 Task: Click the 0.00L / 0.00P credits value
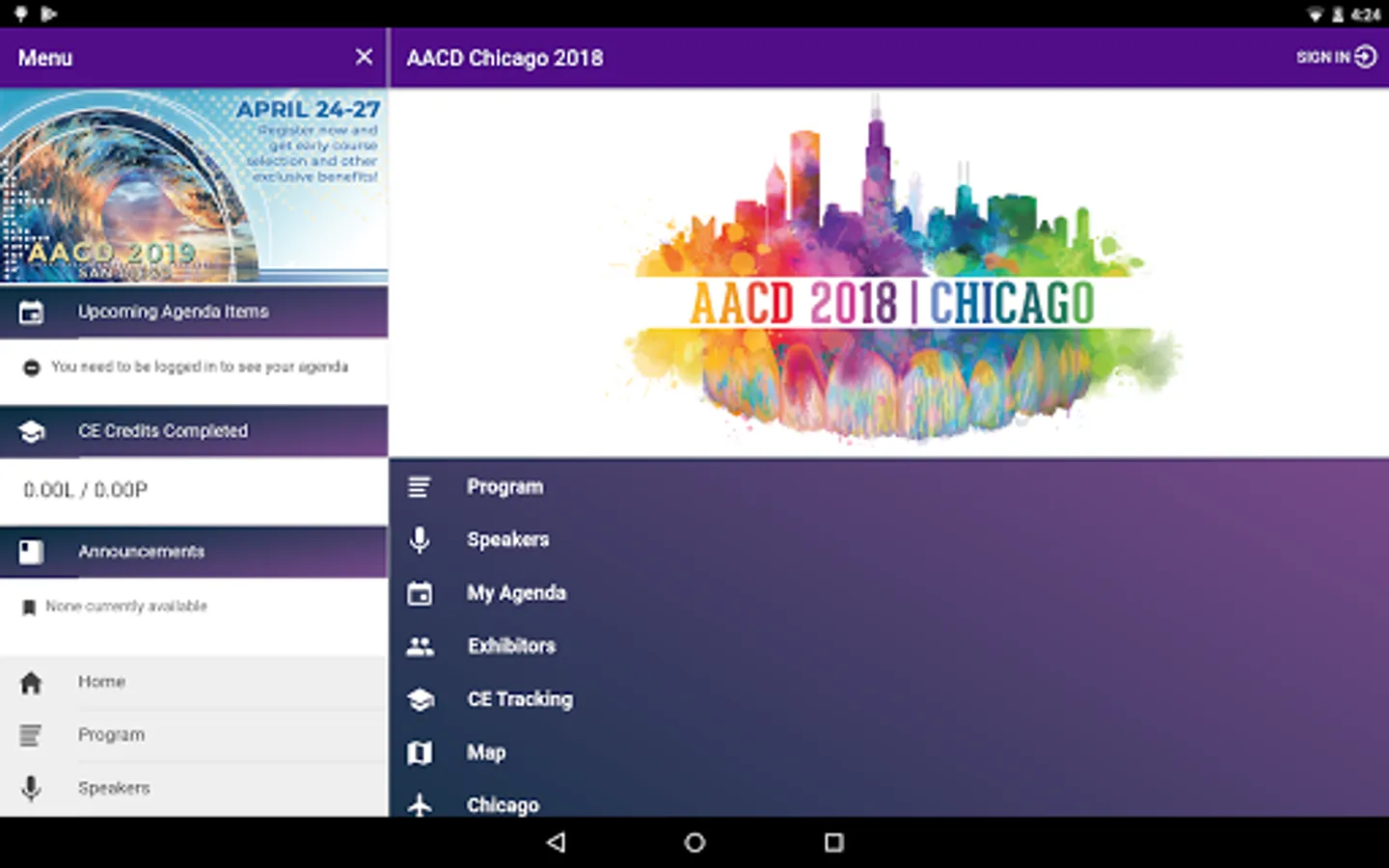tap(86, 490)
